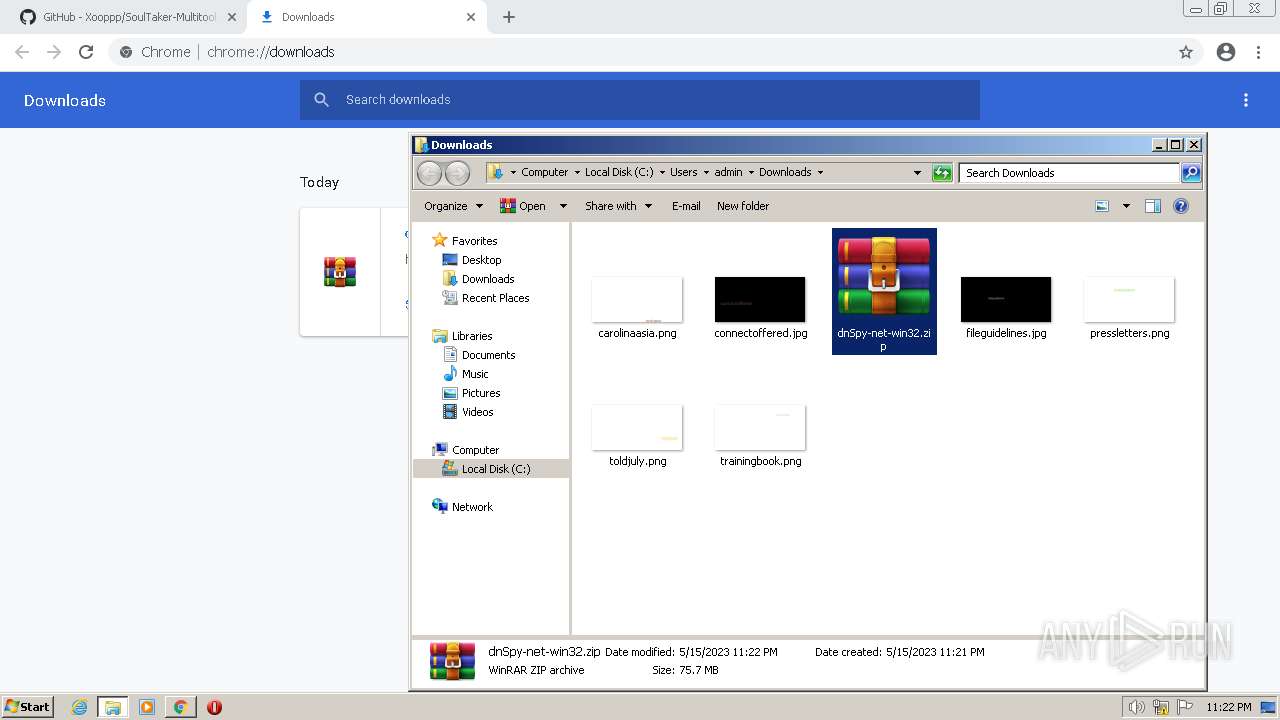Click the E-mail toolbar button
Image resolution: width=1280 pixels, height=720 pixels.
(x=686, y=206)
